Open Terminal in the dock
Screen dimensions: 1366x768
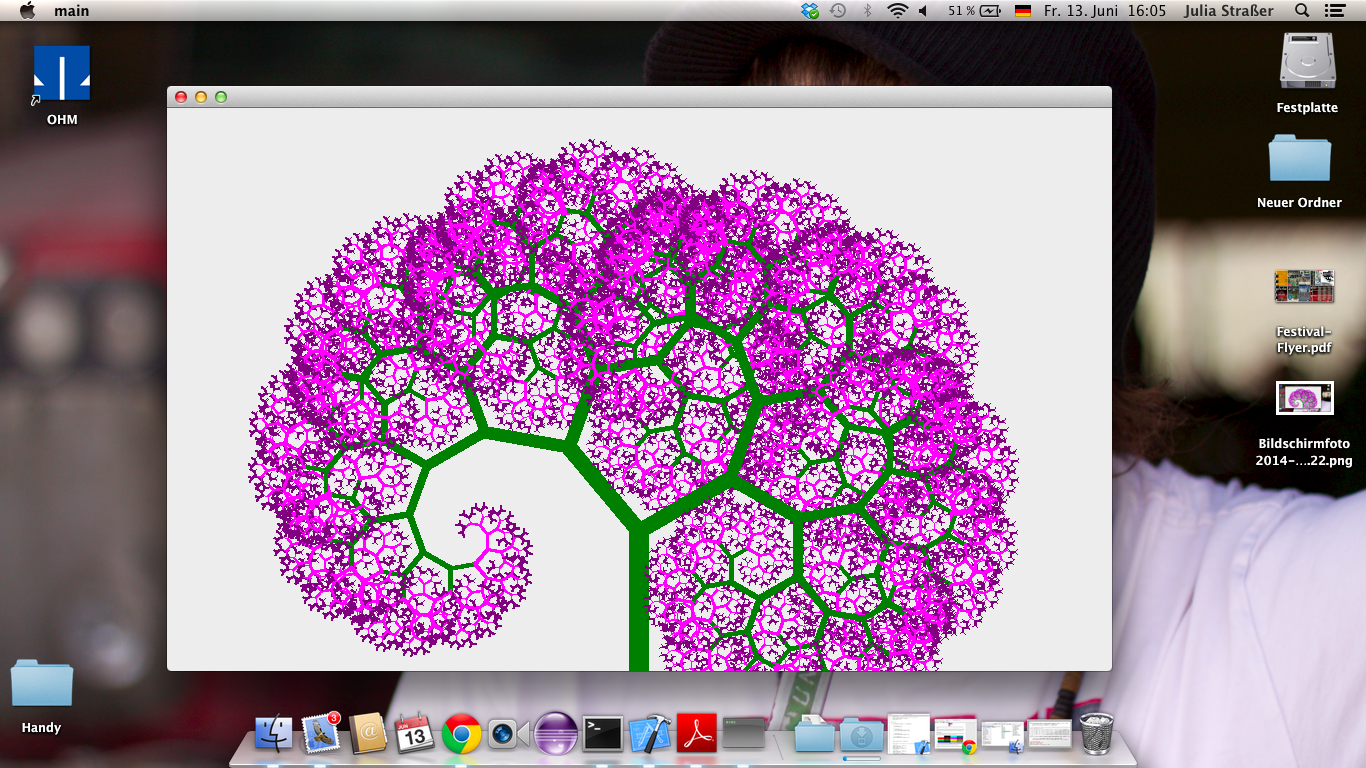click(x=603, y=734)
